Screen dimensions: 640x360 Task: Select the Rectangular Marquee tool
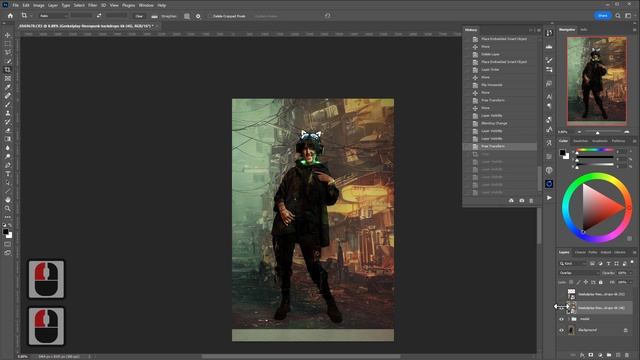pos(8,44)
